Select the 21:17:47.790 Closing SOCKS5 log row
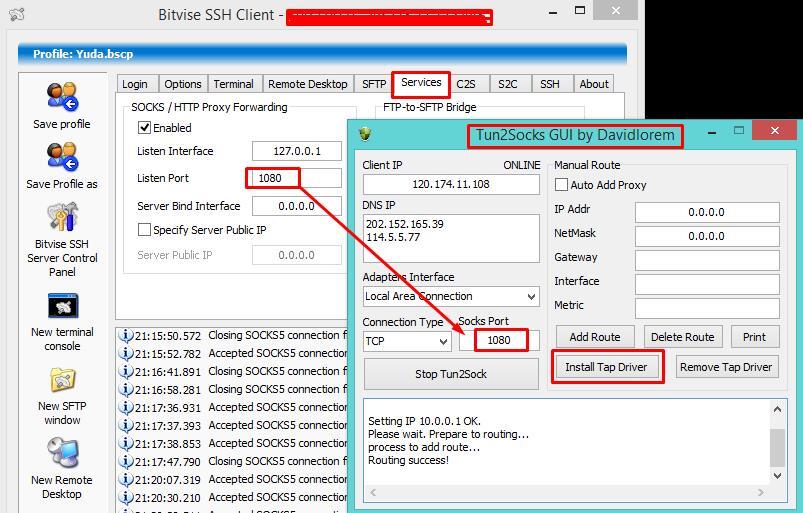803x513 pixels. tap(233, 462)
